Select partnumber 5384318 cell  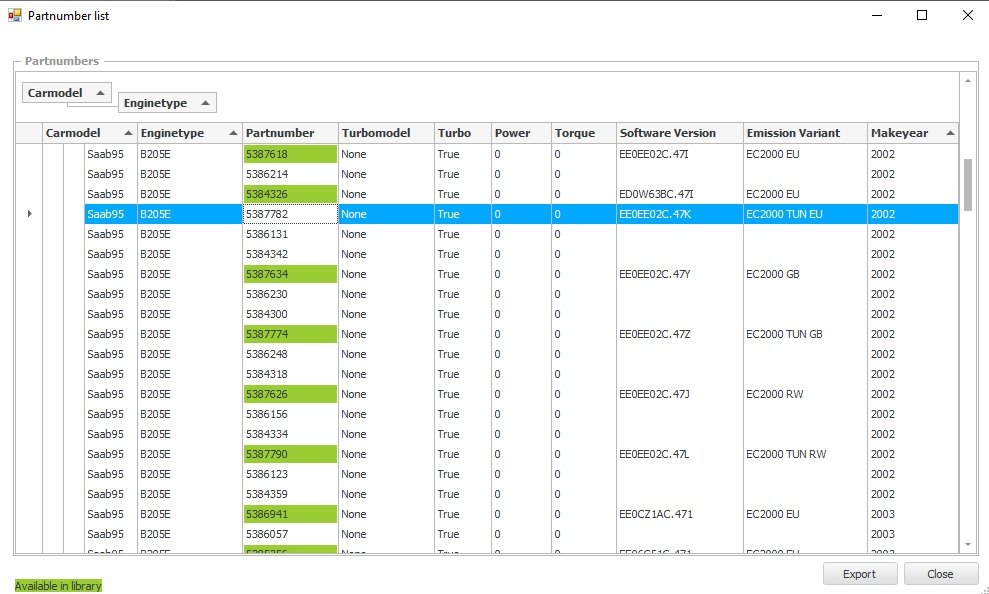click(290, 374)
